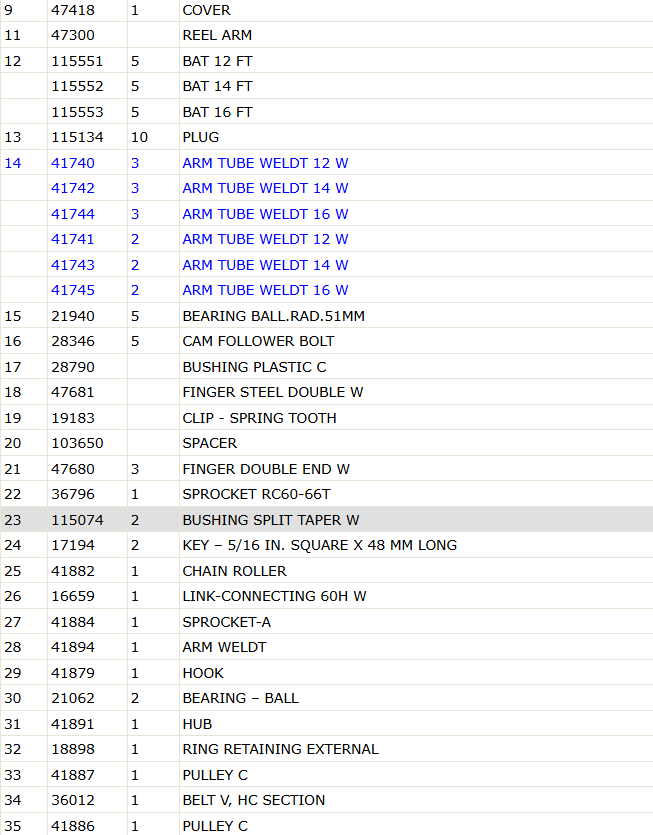
Task: Open the blue reference number 14 link
Action: (13, 163)
